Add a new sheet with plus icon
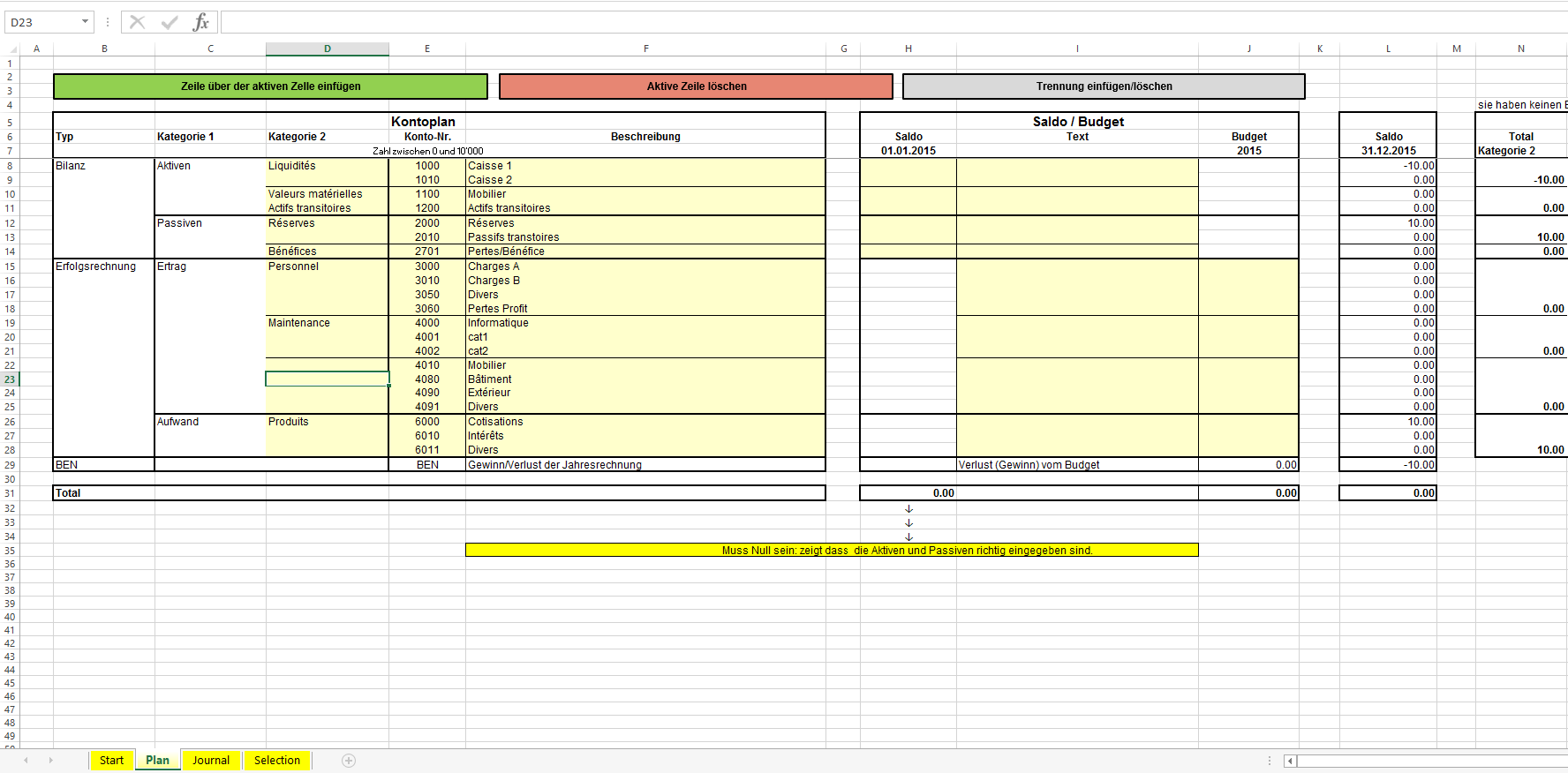This screenshot has width=1568, height=773. point(349,761)
